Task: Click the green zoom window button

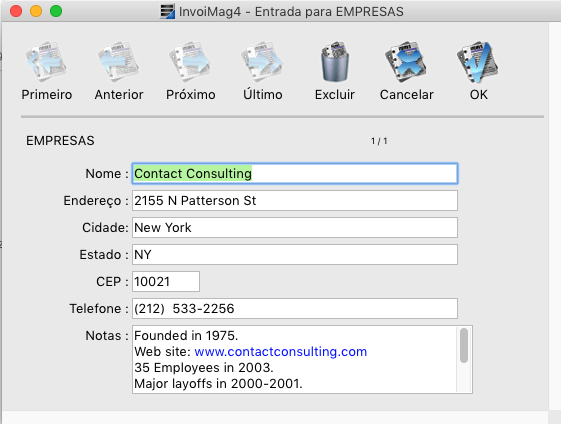Action: pyautogui.click(x=56, y=11)
